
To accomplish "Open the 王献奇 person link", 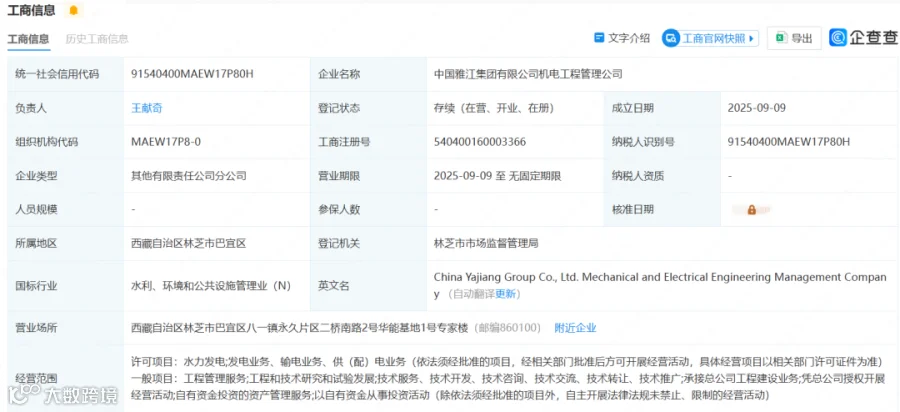I will pyautogui.click(x=147, y=108).
